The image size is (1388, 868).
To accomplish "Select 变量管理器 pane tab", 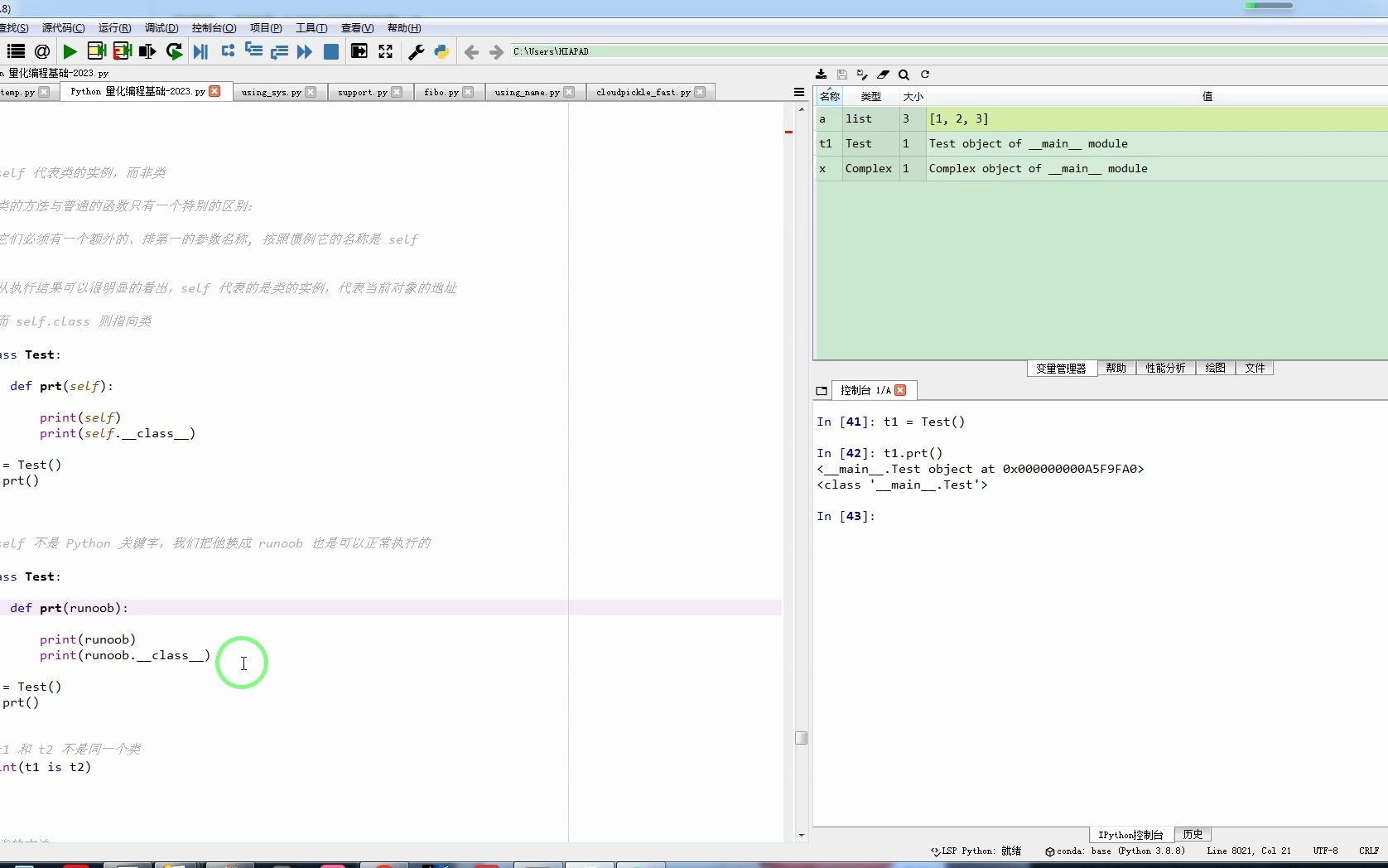I will [x=1061, y=369].
